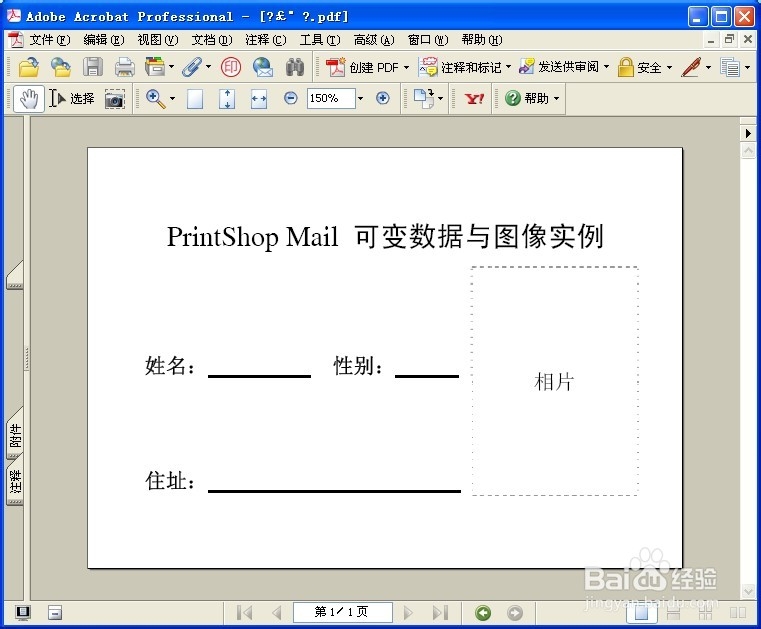Select continuous page layout in status bar
This screenshot has width=761, height=629.
click(673, 612)
